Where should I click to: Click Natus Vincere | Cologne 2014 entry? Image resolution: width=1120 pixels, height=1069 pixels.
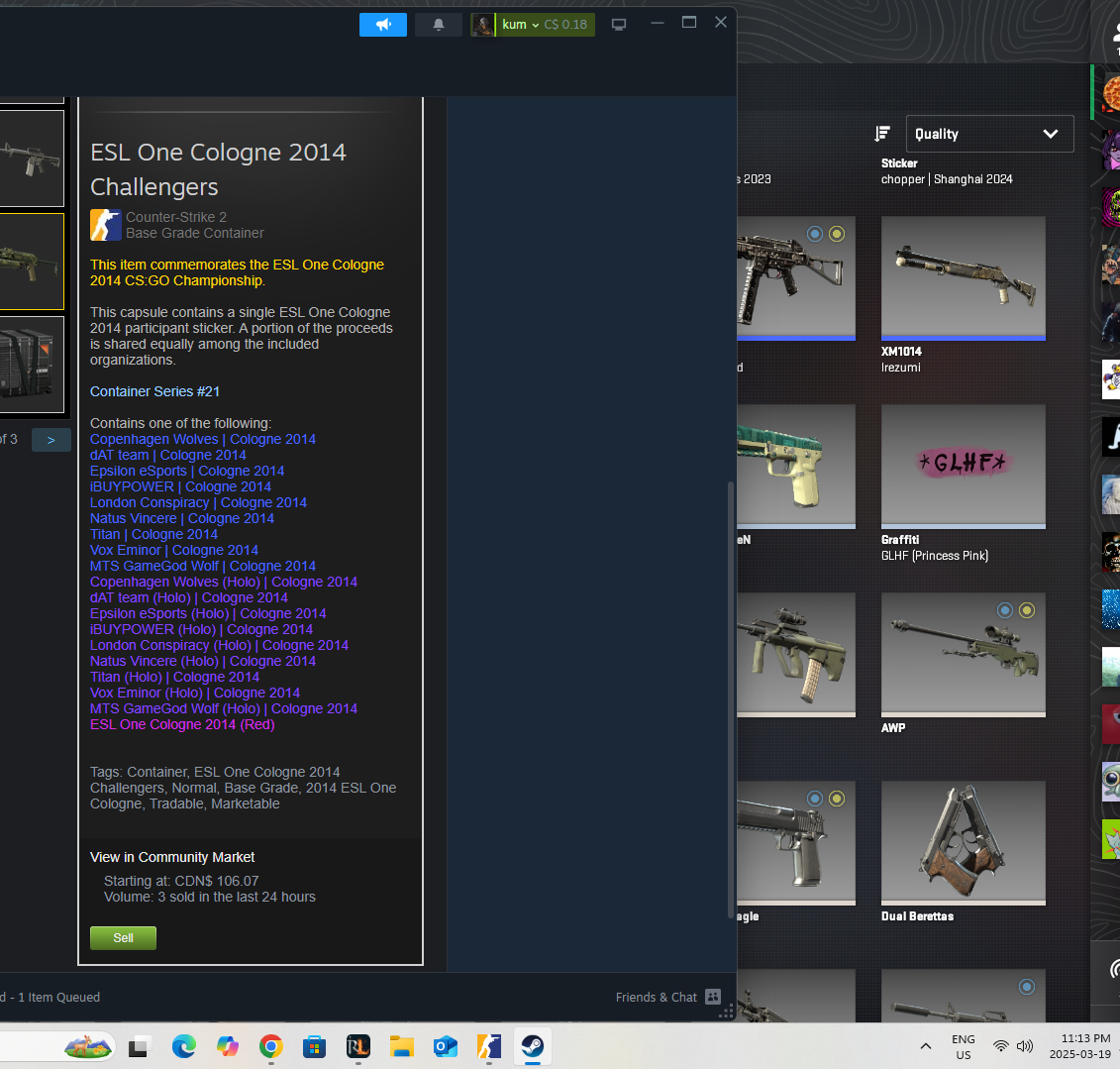182,518
